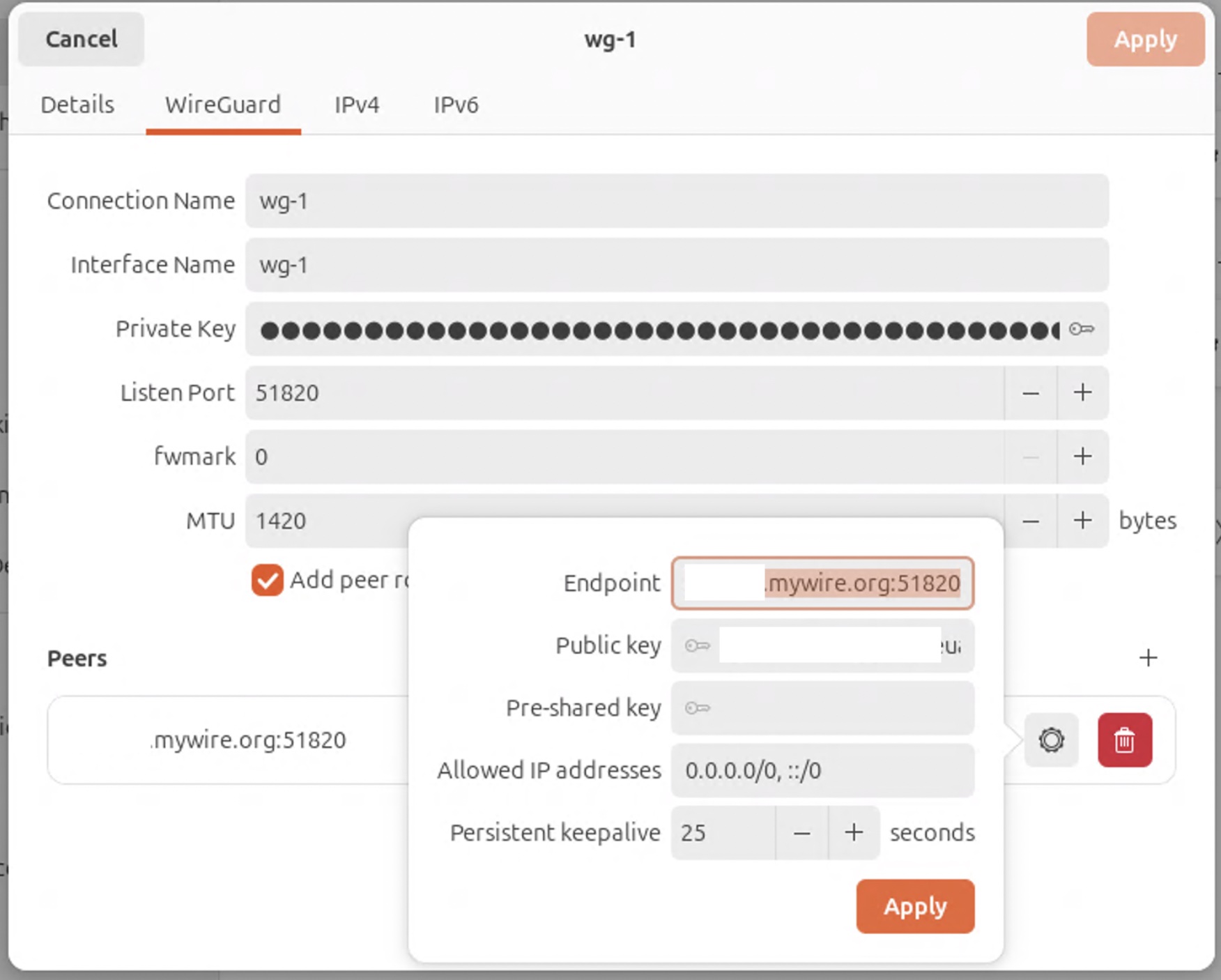
Task: Increase Persistent keepalive seconds
Action: (853, 832)
